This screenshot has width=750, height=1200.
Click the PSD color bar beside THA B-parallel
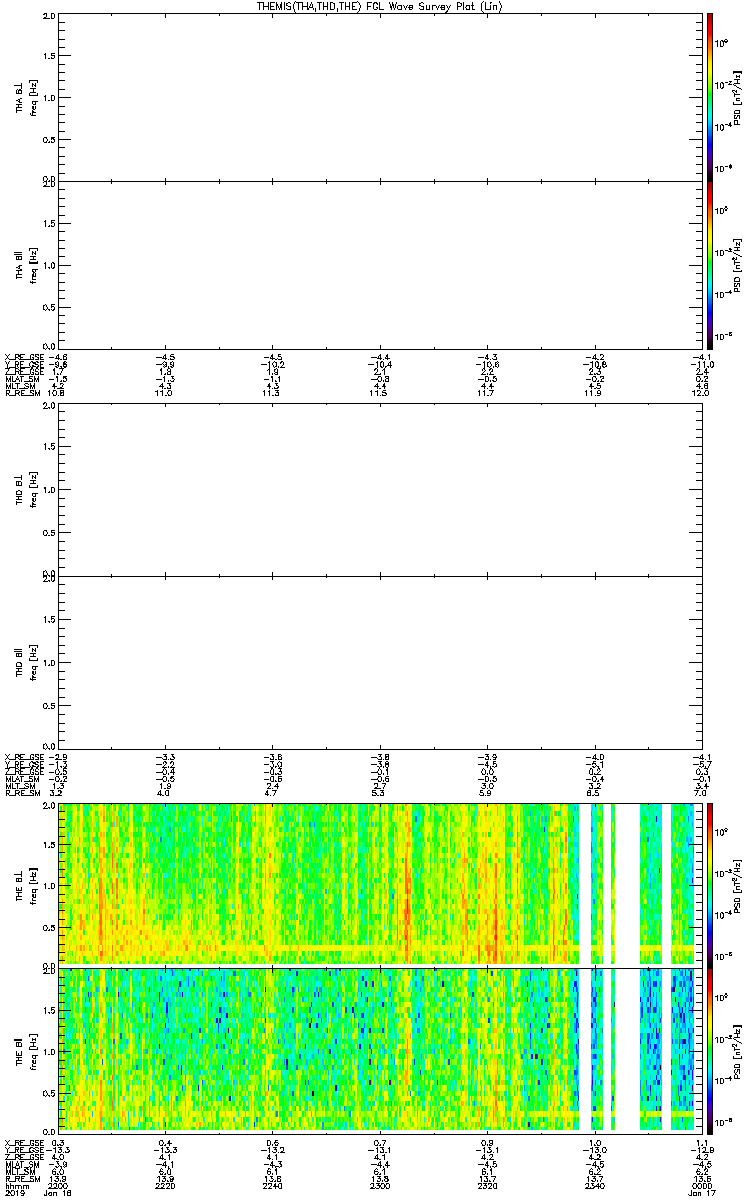point(710,264)
